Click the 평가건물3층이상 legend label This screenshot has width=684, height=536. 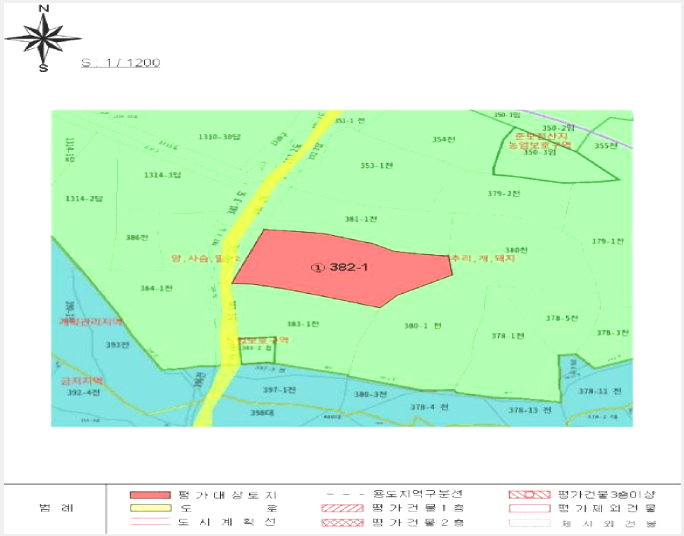point(607,495)
